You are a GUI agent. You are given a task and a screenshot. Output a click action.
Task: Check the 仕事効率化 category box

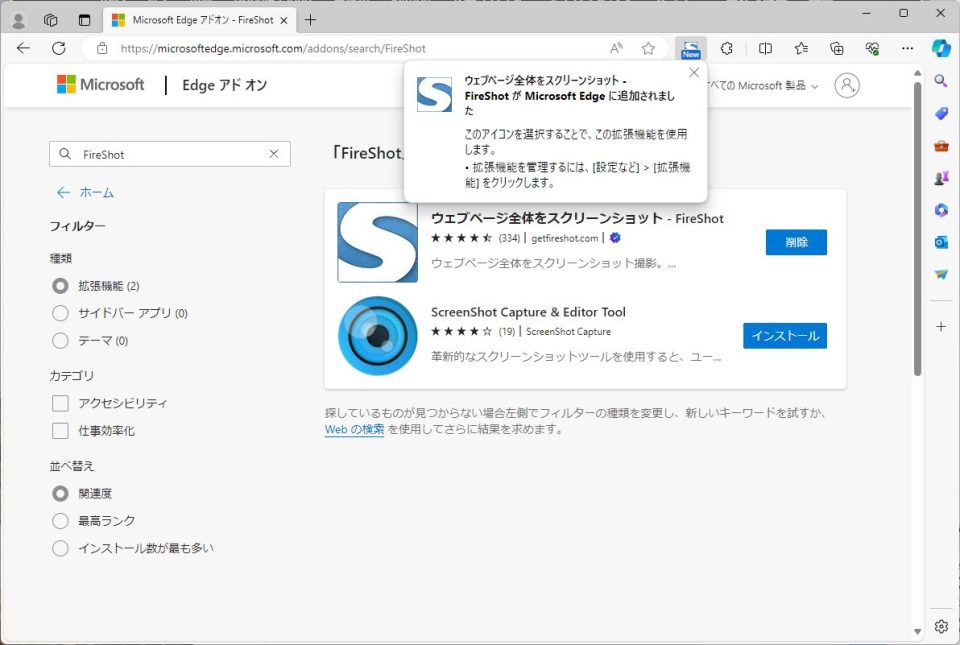(60, 431)
